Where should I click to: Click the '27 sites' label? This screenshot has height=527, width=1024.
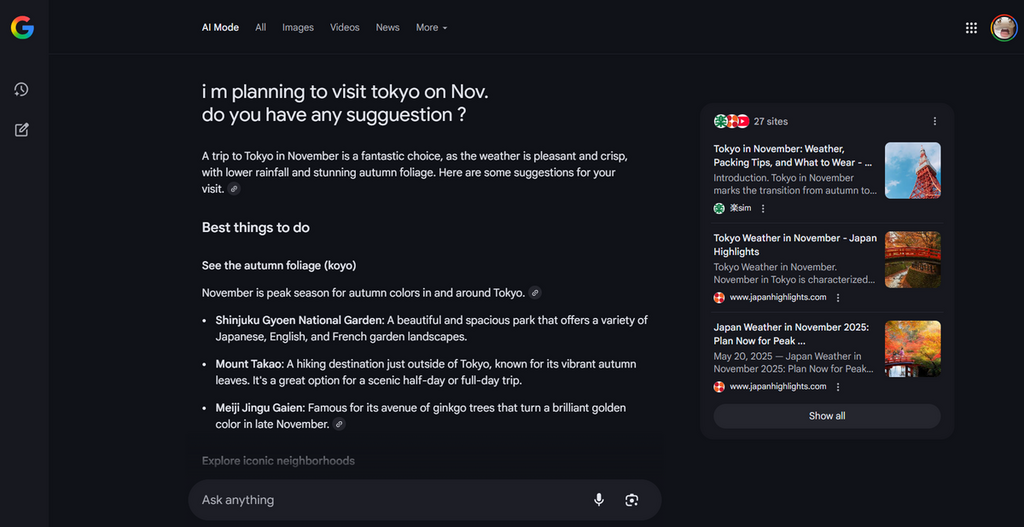(771, 121)
